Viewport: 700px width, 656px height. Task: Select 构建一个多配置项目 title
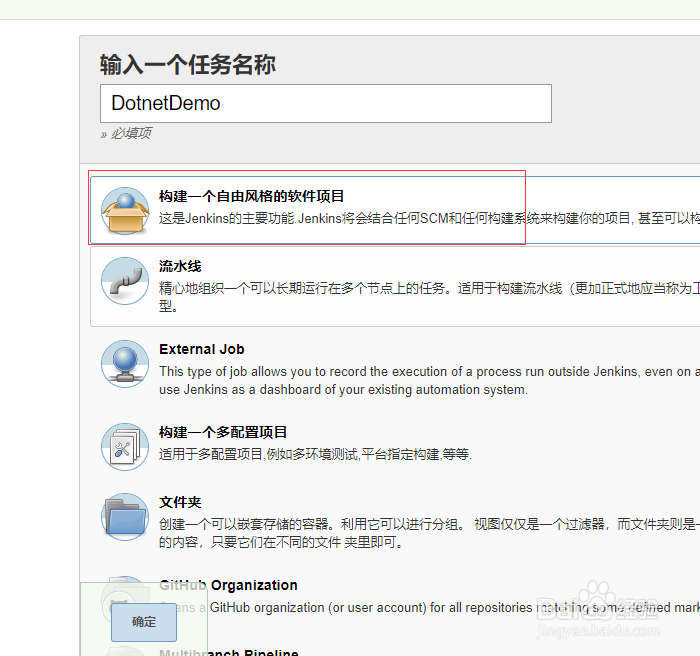coord(223,432)
